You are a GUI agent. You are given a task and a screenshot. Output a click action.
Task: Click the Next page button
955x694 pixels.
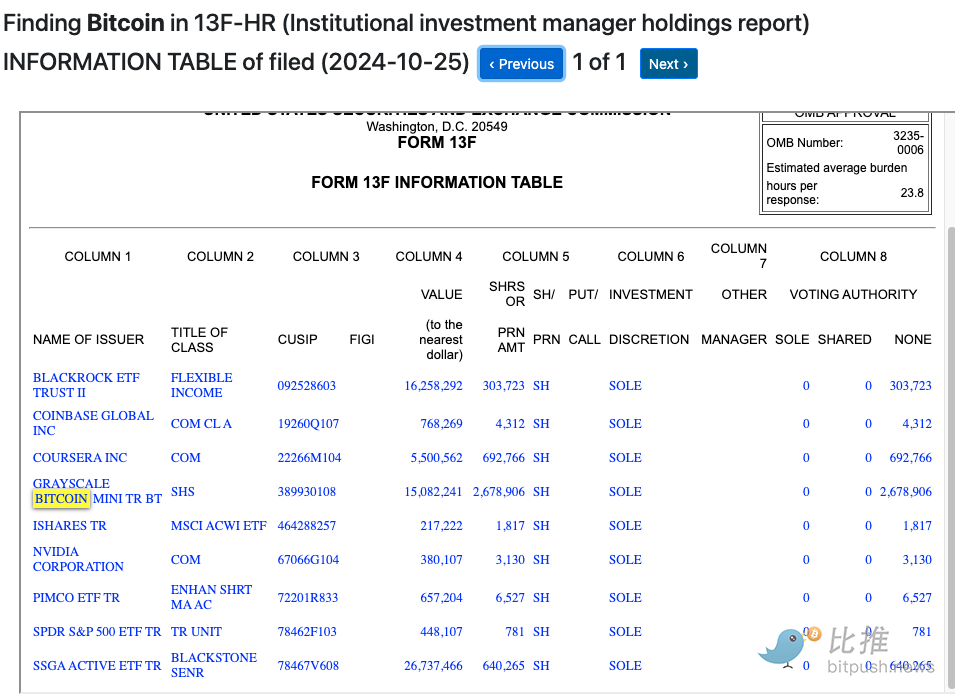point(668,64)
